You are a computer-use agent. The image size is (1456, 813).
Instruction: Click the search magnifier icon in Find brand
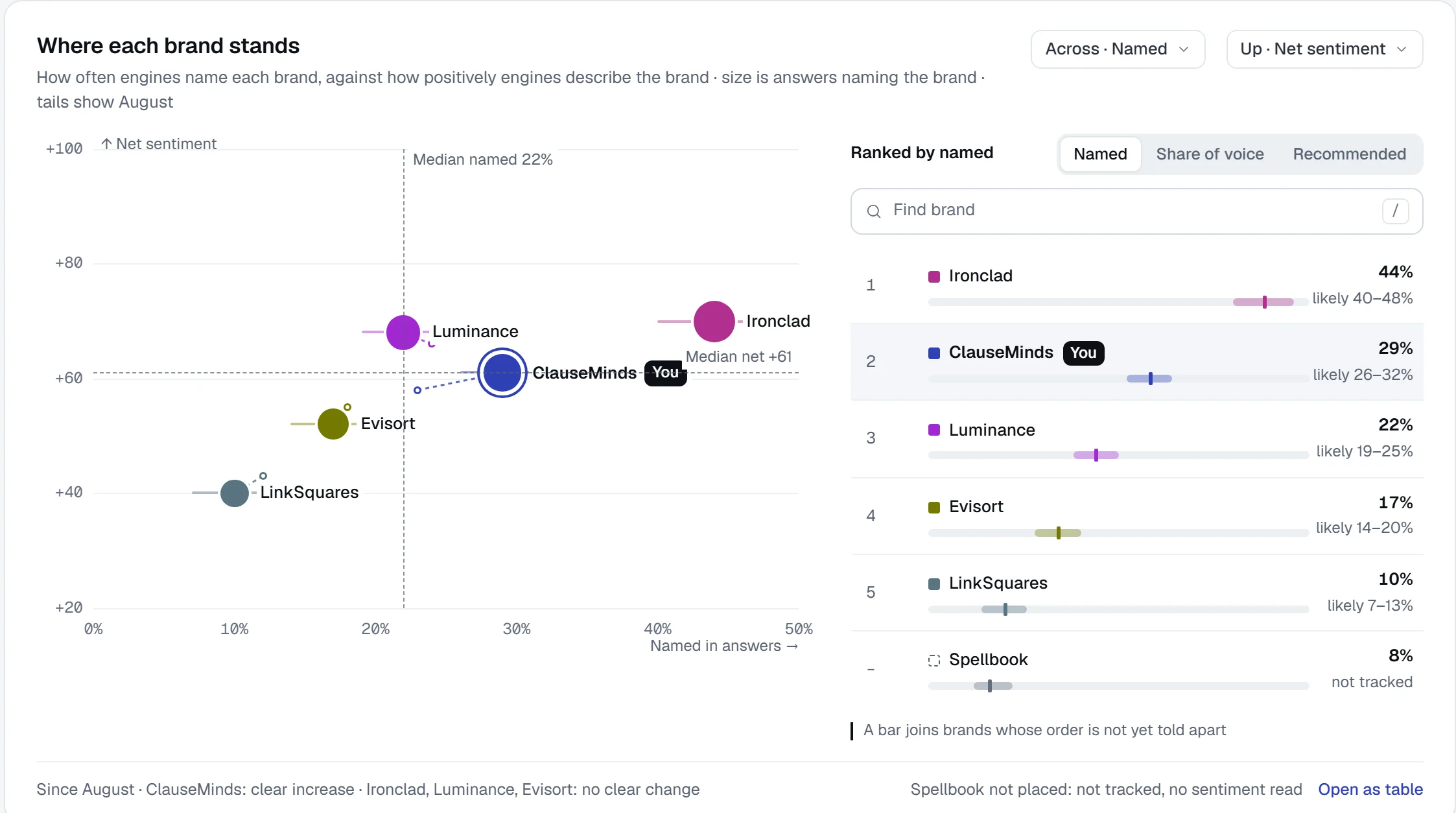click(873, 211)
